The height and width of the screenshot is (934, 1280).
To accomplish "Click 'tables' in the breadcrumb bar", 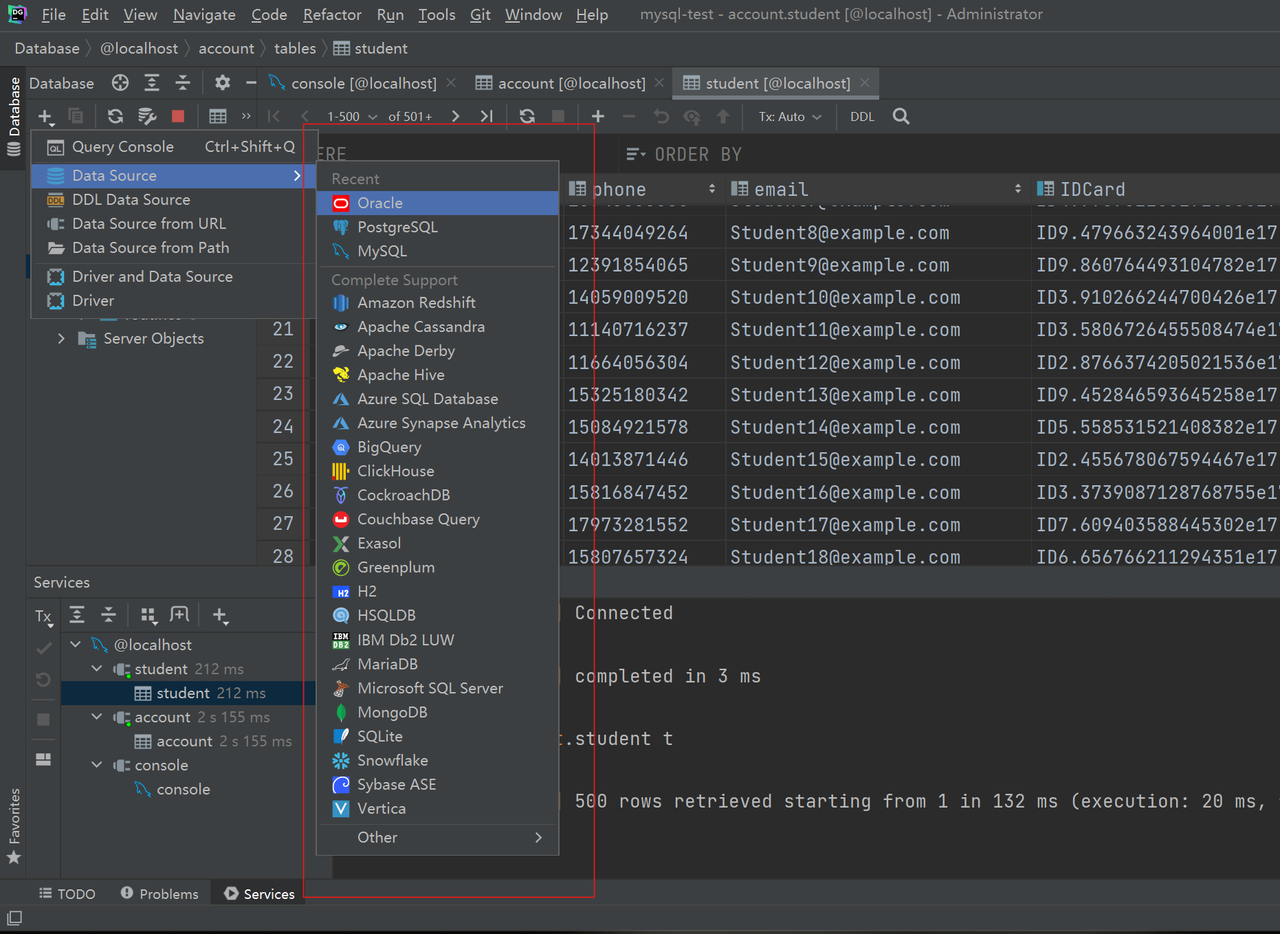I will 295,48.
